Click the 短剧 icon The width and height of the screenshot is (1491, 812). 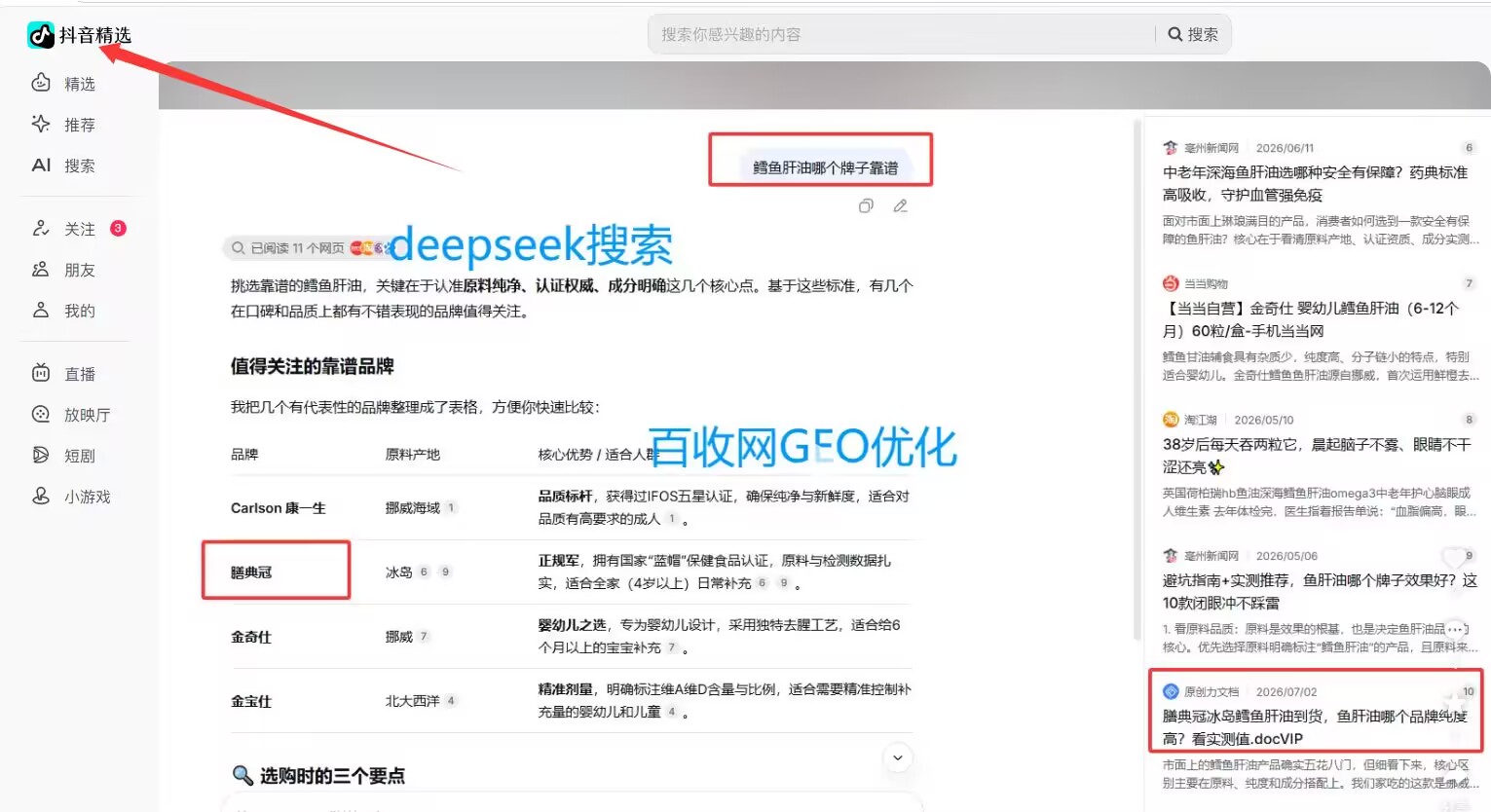tap(41, 455)
